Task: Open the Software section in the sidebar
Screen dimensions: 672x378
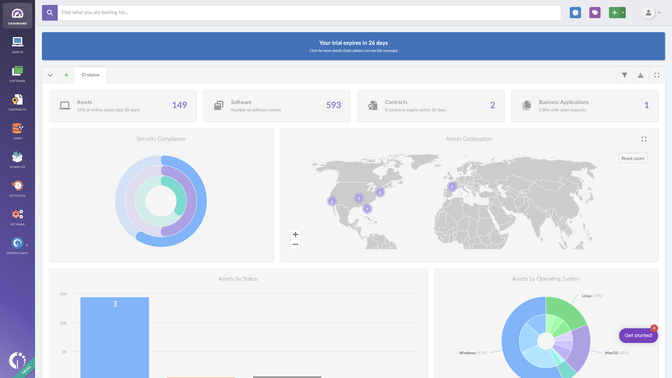Action: tap(17, 73)
